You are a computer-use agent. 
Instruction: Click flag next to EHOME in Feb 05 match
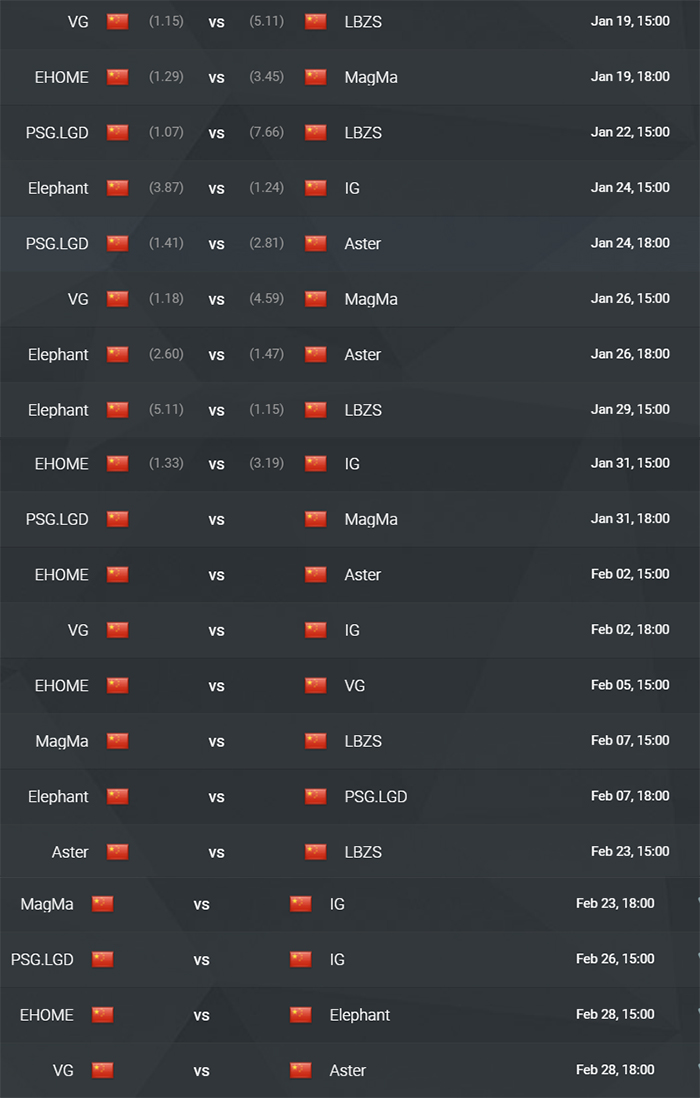118,685
